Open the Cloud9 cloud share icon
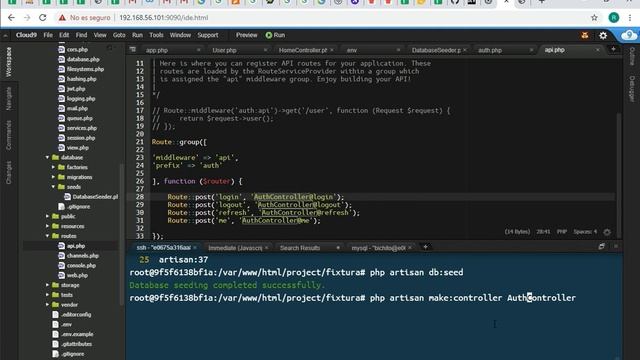640x360 pixels. click(629, 36)
